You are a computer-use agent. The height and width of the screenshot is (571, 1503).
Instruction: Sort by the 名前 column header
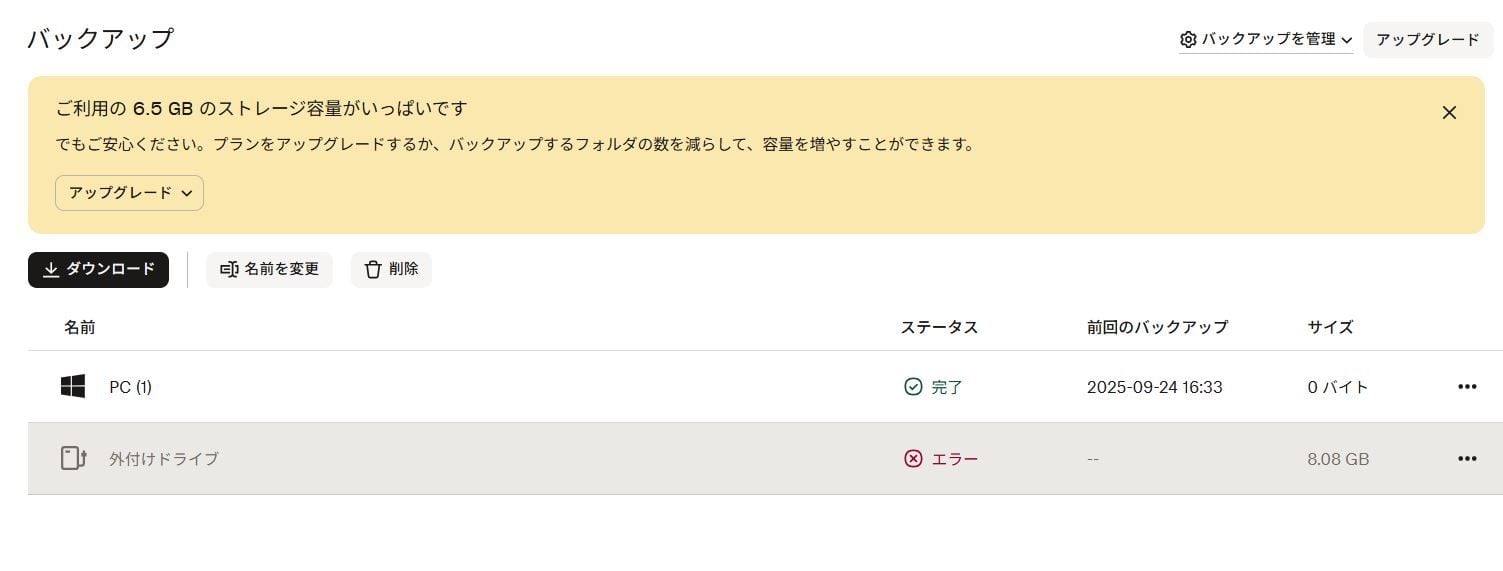coord(80,327)
